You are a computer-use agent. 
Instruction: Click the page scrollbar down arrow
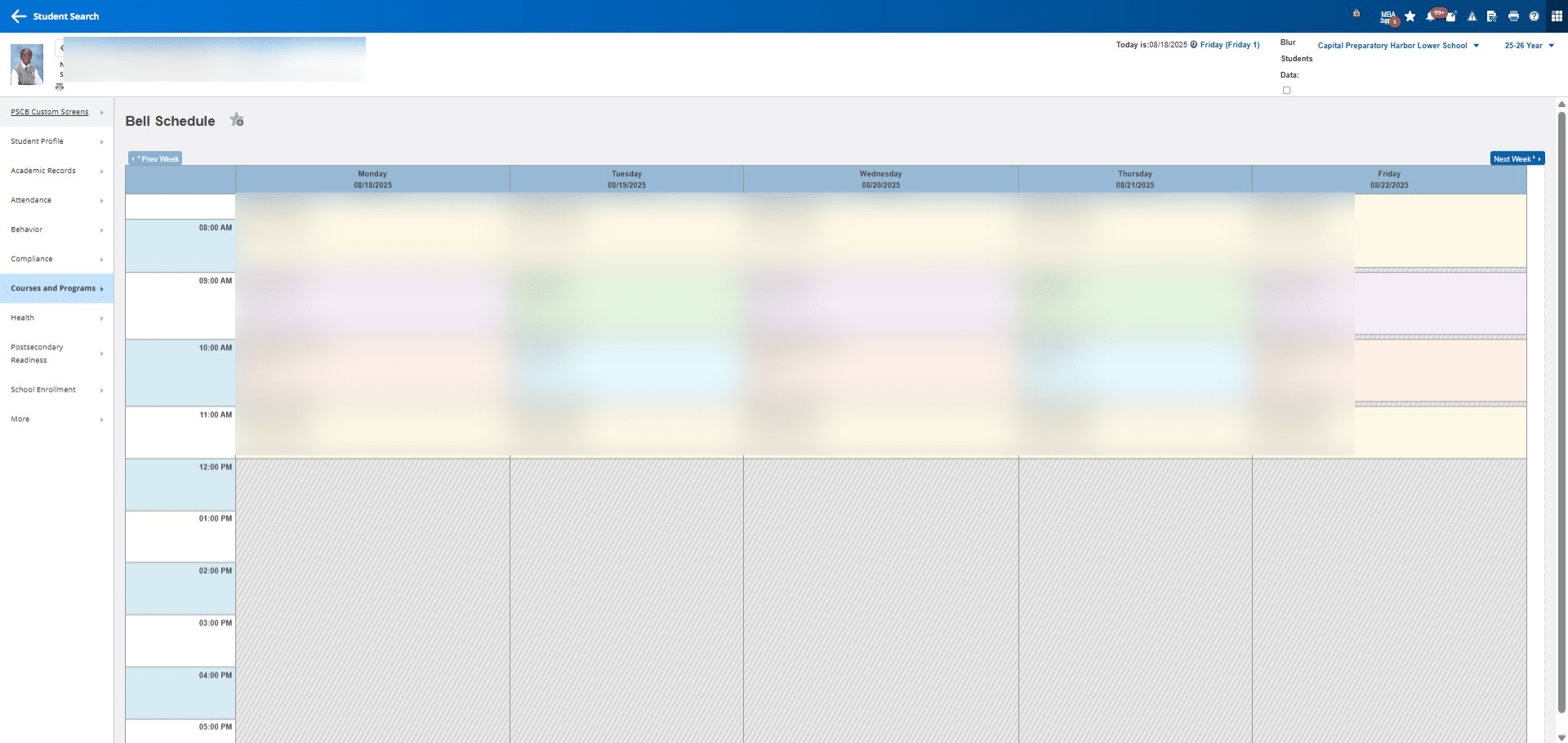click(1561, 737)
